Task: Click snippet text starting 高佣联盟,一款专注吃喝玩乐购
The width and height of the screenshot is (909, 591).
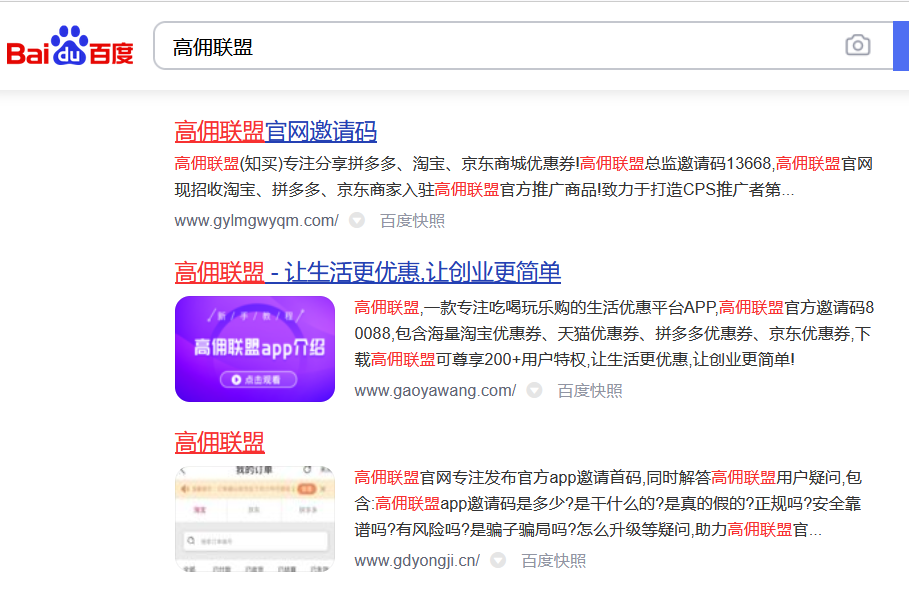Action: tap(615, 333)
